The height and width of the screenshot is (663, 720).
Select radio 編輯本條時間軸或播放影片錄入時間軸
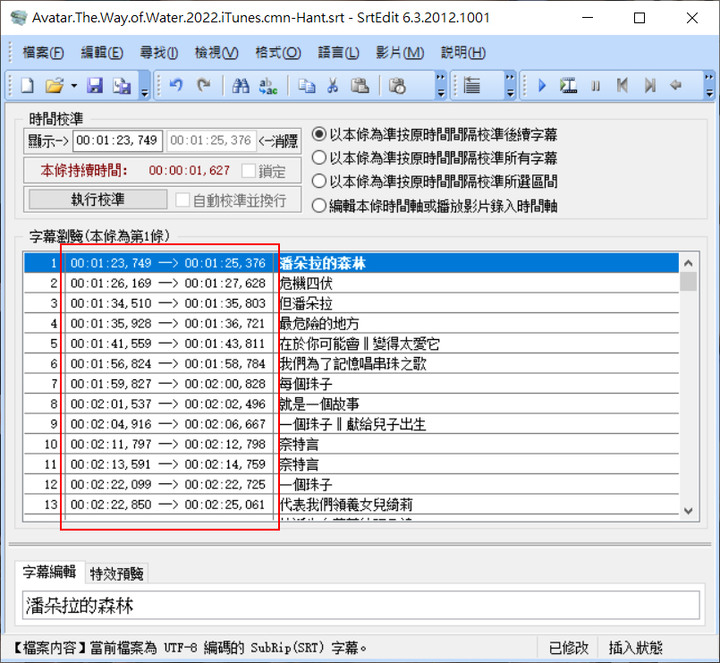point(319,205)
